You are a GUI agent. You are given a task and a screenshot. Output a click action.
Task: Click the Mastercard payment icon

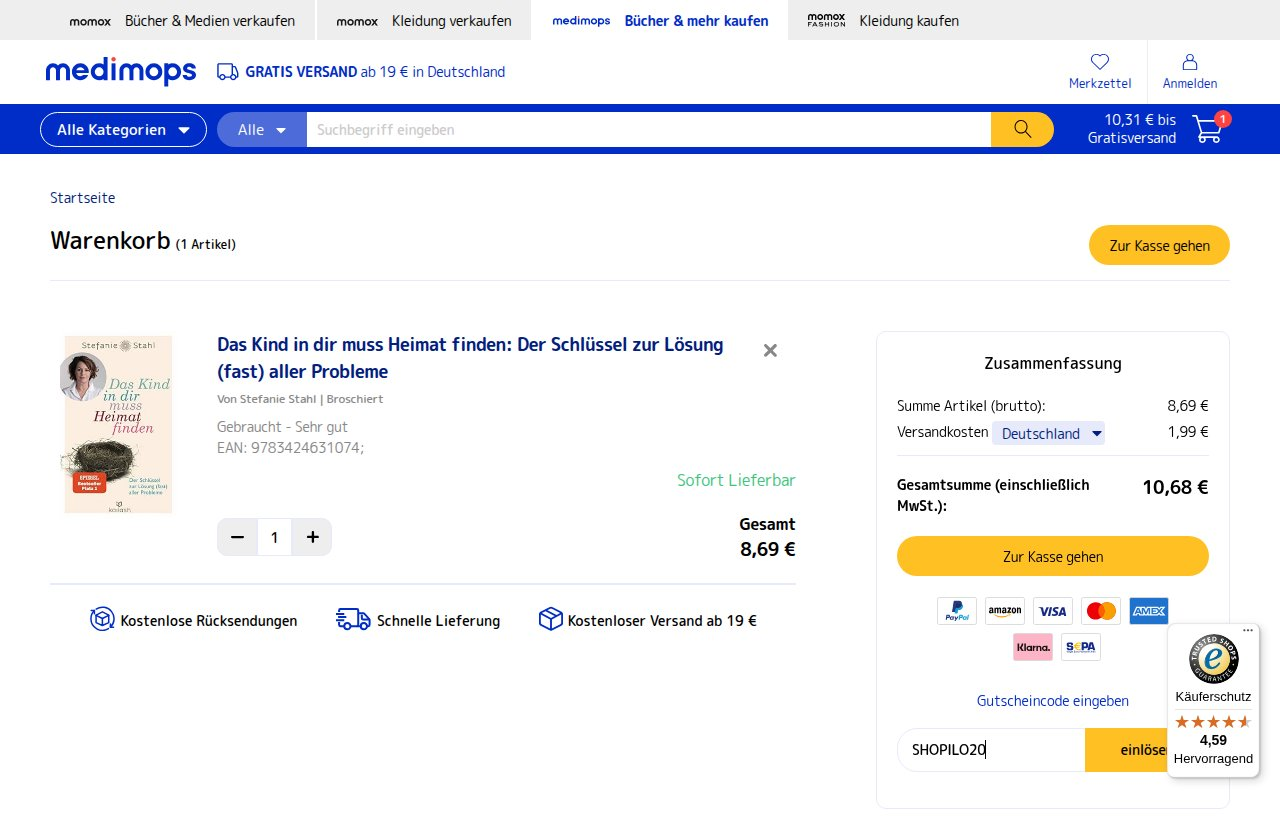1101,611
